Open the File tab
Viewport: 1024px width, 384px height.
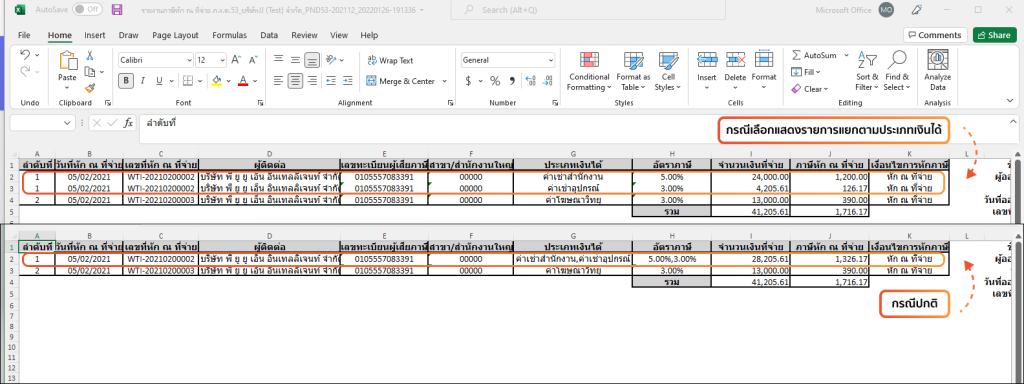point(24,35)
